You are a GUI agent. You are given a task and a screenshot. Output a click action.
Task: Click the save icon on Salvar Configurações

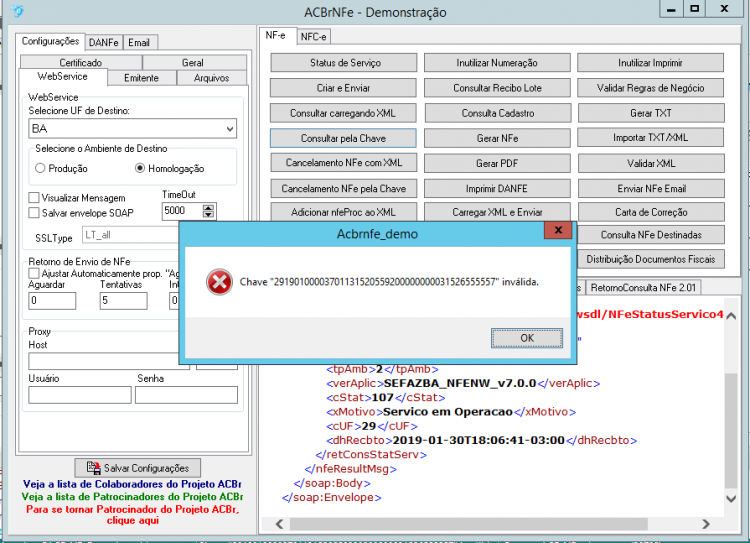pos(94,467)
